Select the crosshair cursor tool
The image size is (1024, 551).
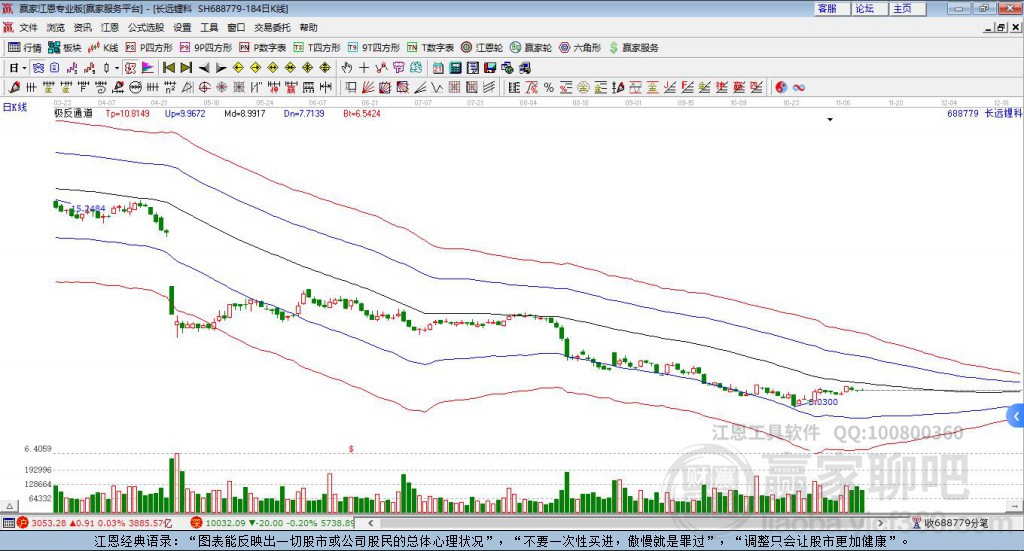pyautogui.click(x=364, y=67)
